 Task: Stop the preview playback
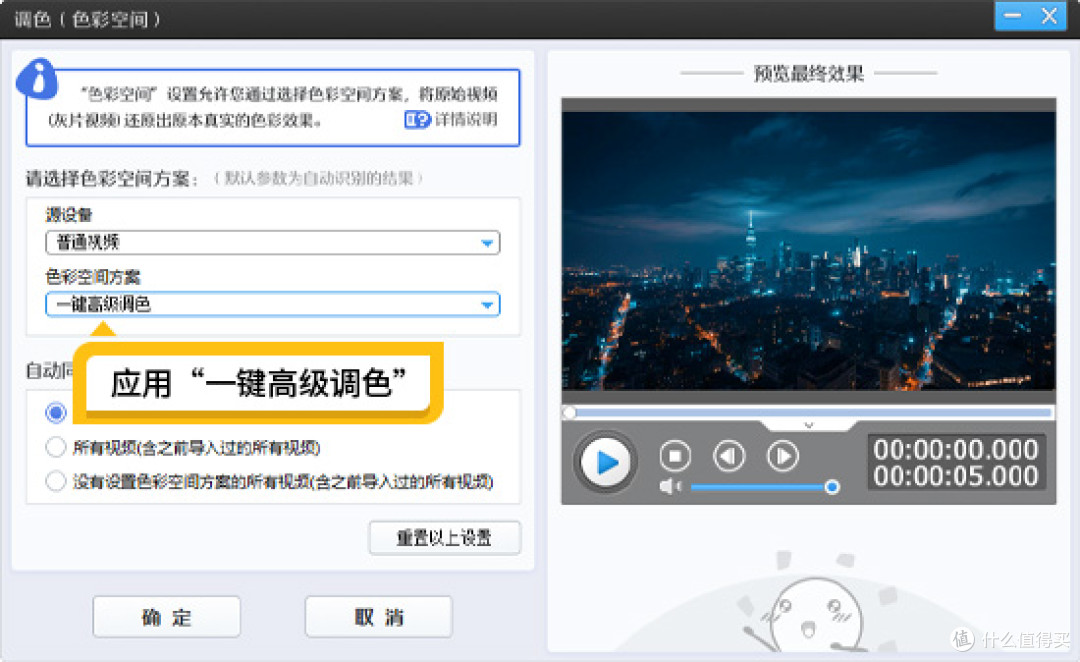tap(675, 456)
